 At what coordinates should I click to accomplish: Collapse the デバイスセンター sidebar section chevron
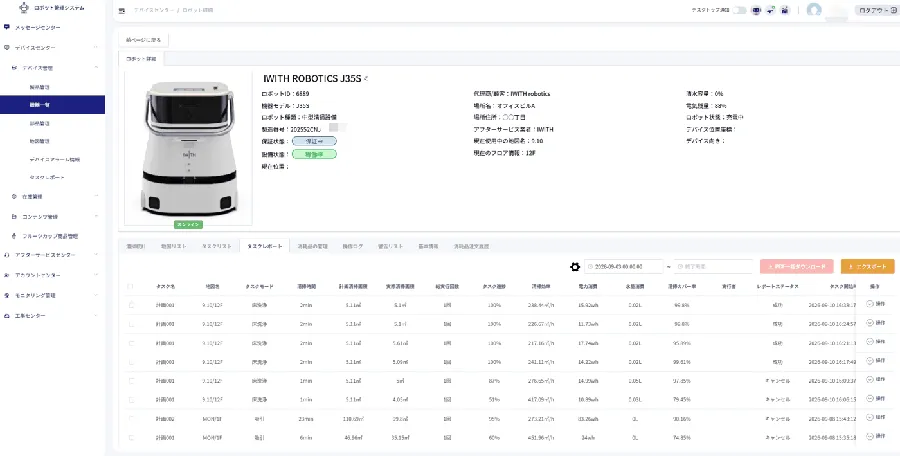[96, 47]
